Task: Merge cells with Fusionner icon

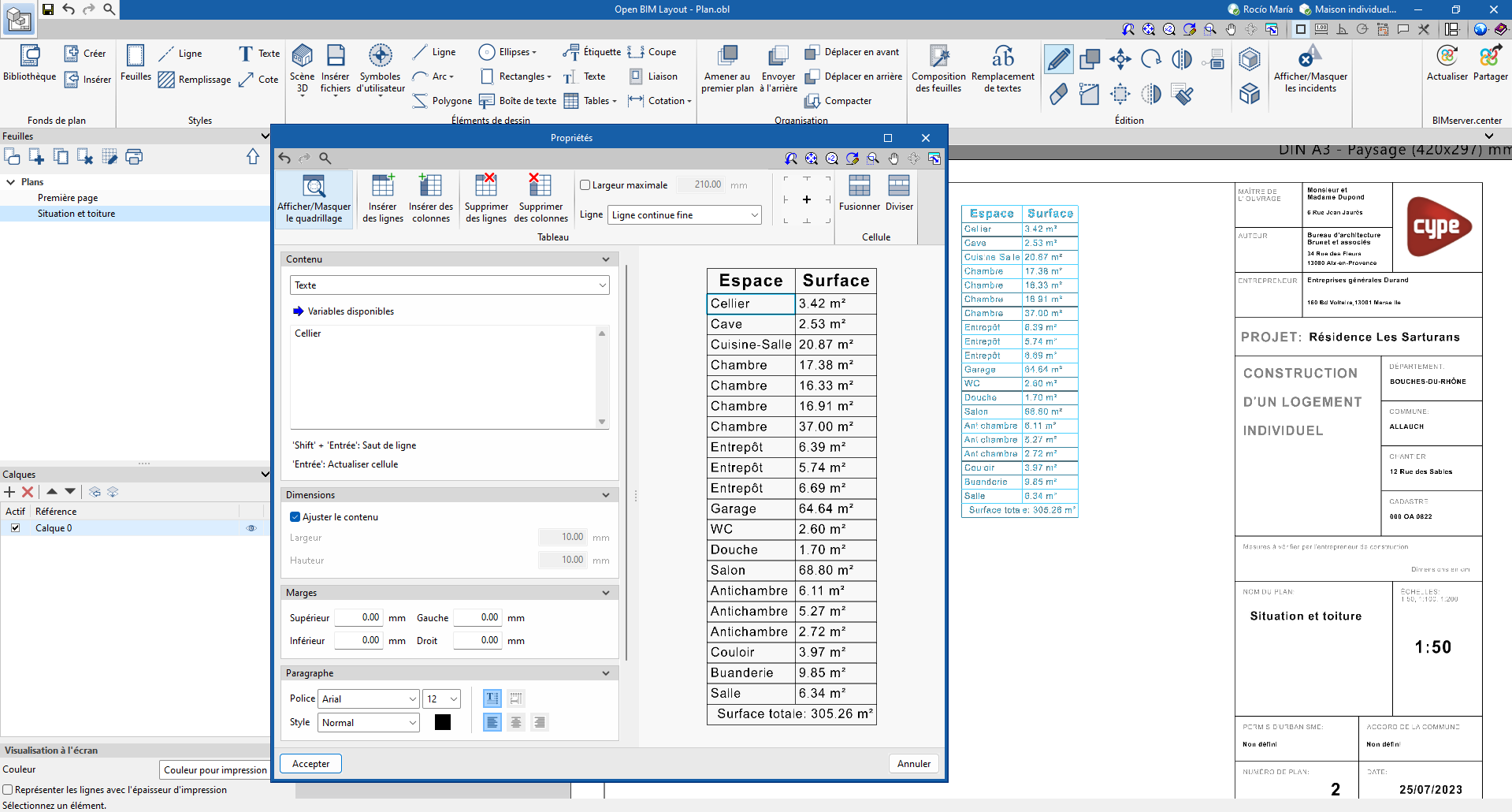Action: coord(859,186)
